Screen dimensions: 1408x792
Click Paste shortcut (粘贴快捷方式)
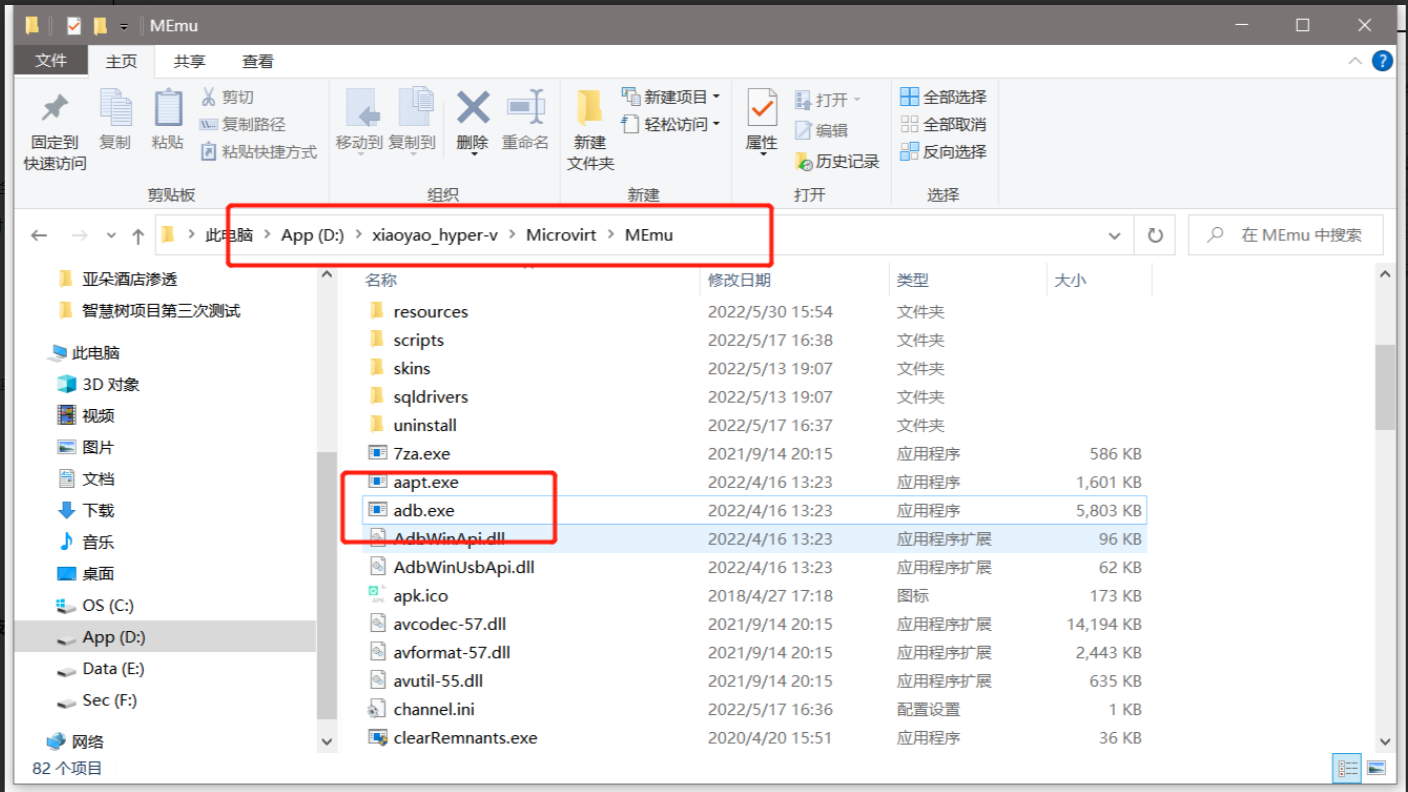pyautogui.click(x=258, y=152)
